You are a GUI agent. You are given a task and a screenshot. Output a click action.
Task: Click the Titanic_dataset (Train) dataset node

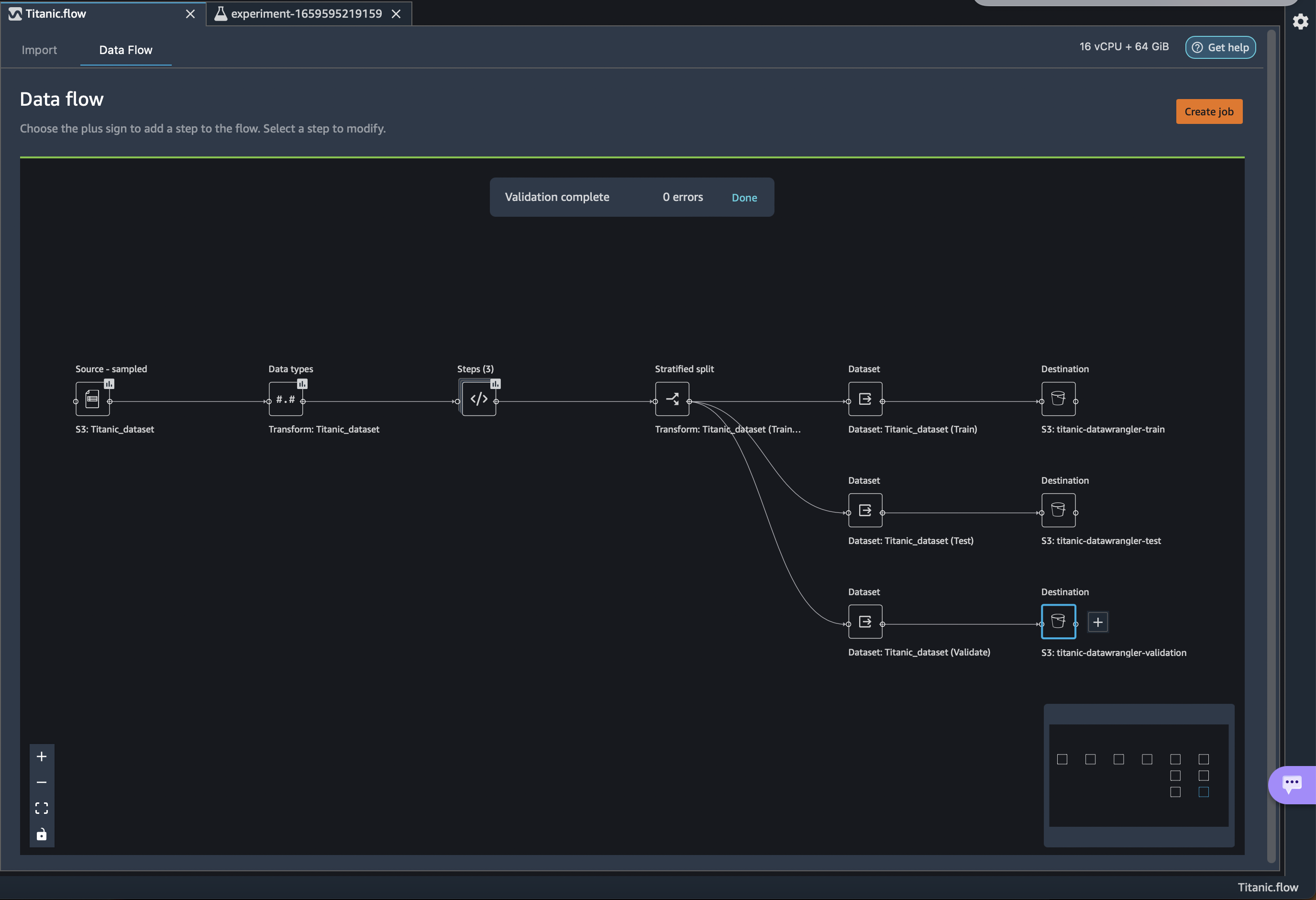coord(865,400)
